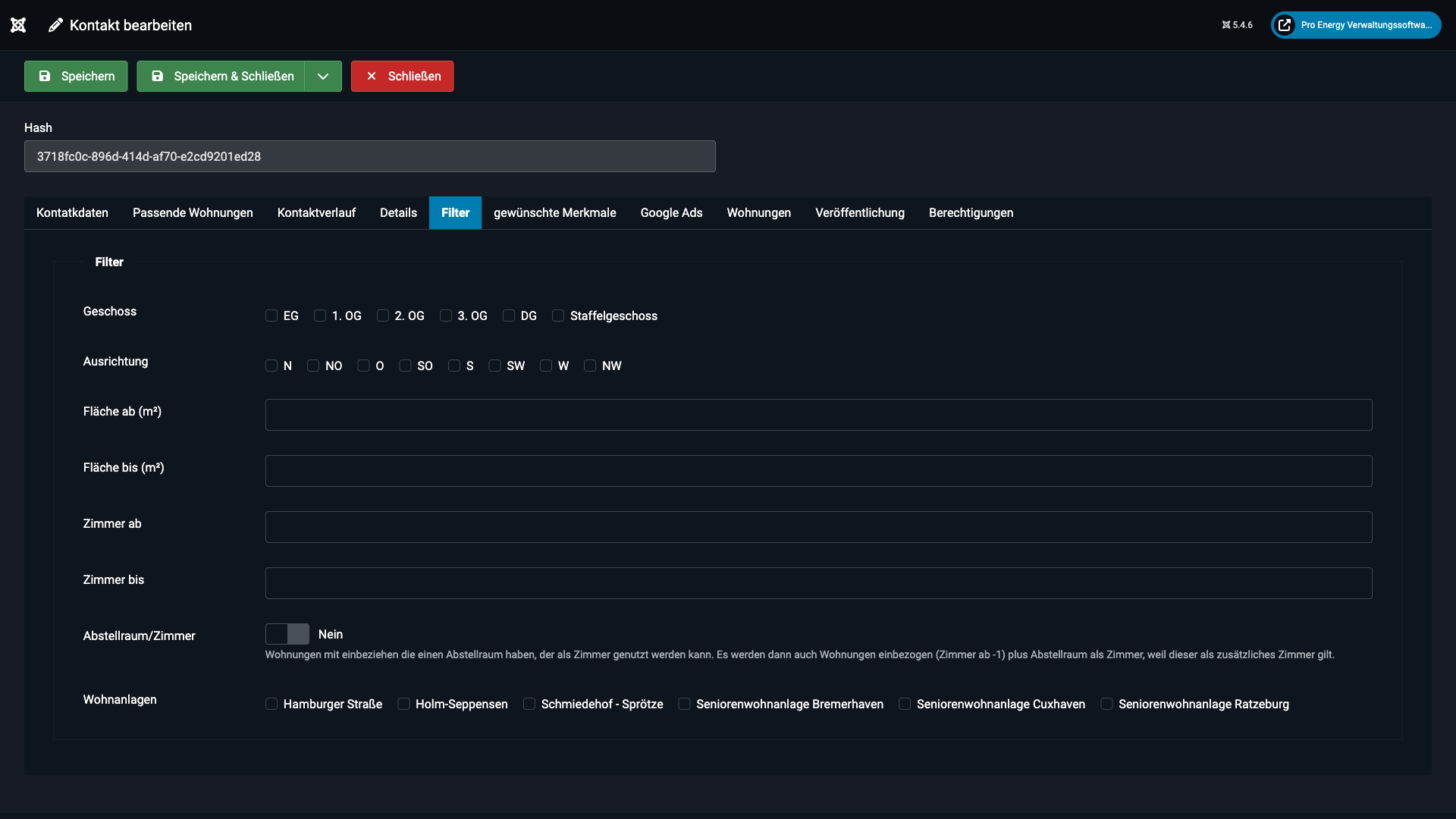The image size is (1456, 819).
Task: Check the 2. OG floor checkbox
Action: pos(383,315)
